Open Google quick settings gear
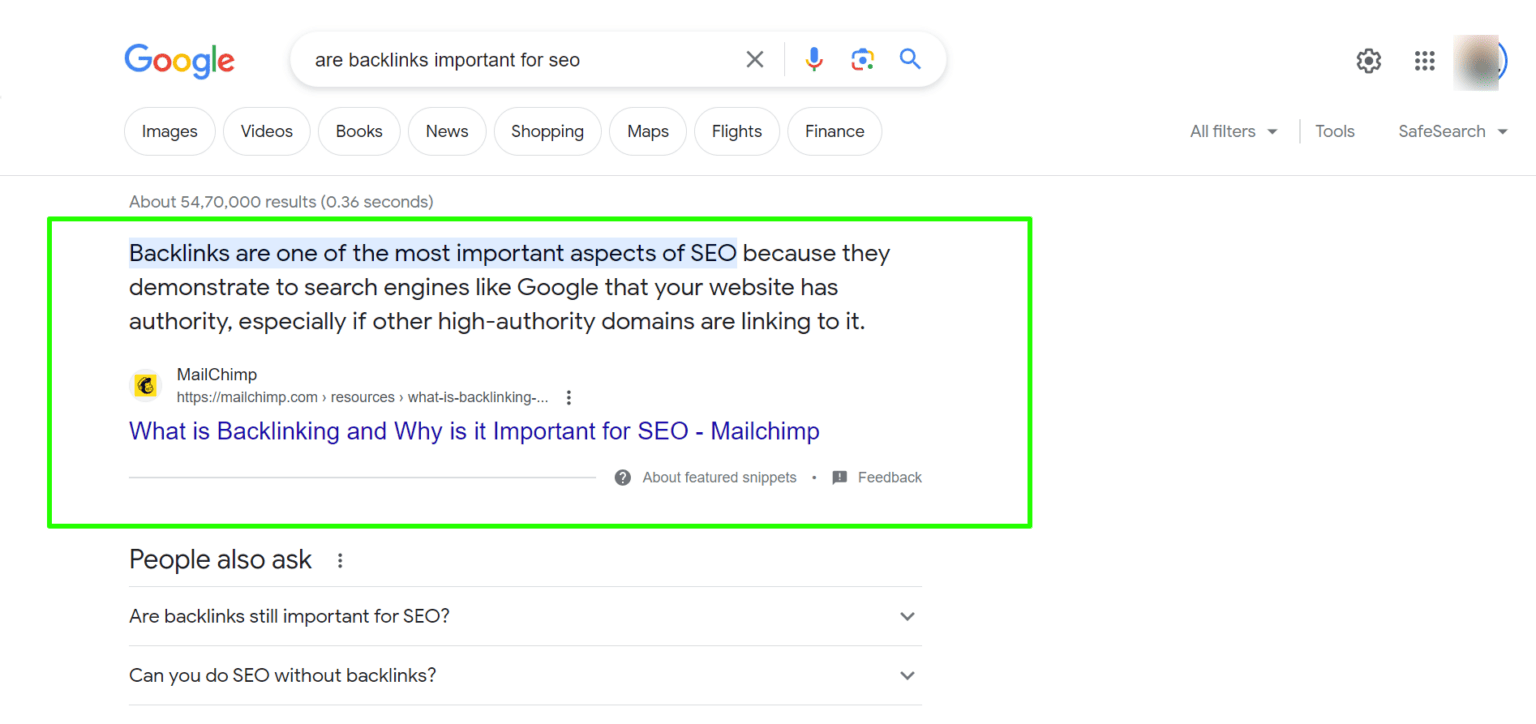This screenshot has width=1536, height=724. 1368,60
